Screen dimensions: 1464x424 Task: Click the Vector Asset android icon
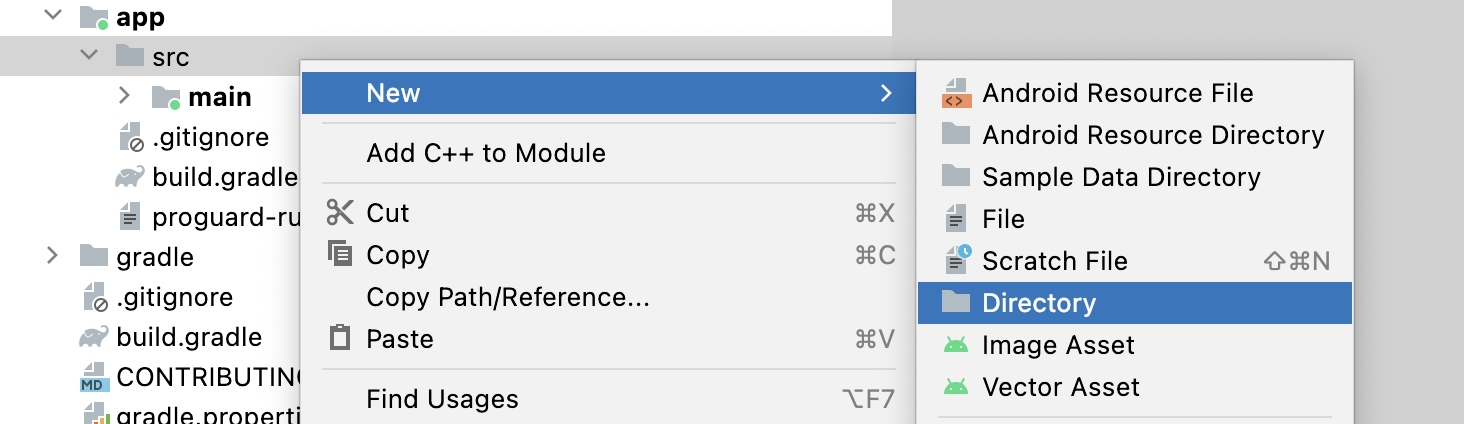(956, 387)
